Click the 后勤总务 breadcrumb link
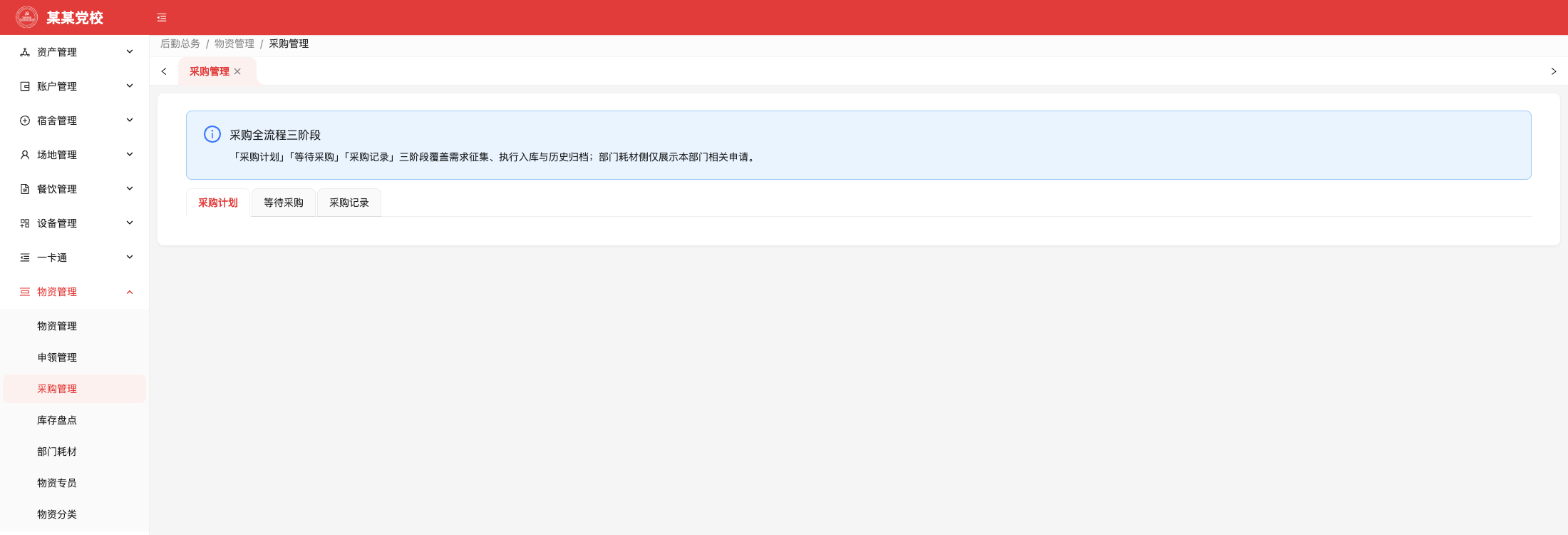1568x535 pixels. click(x=180, y=44)
